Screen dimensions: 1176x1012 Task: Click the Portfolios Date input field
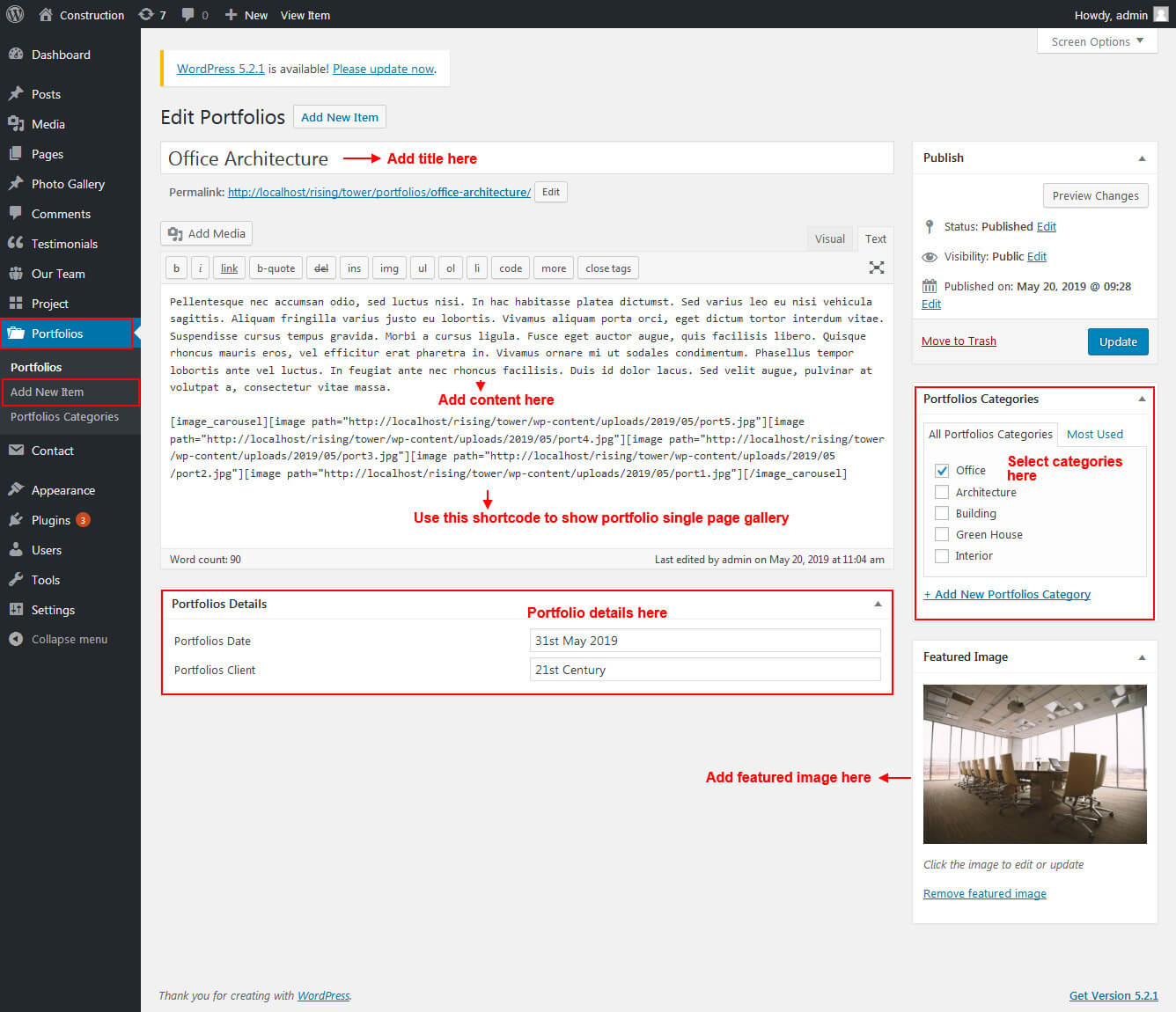click(705, 641)
